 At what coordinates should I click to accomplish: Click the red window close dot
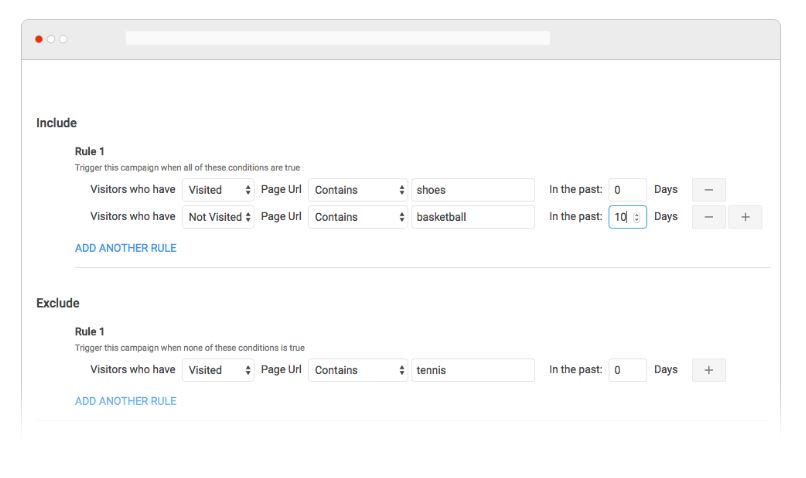coord(39,39)
